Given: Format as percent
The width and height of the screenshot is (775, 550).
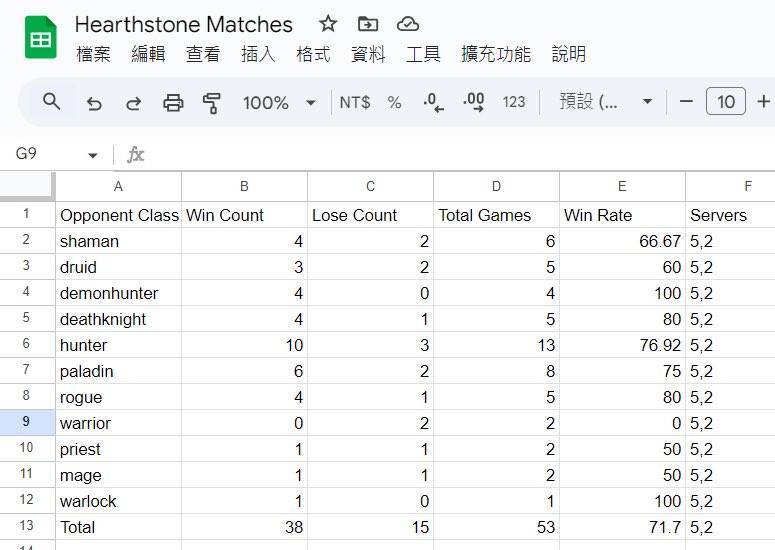Looking at the screenshot, I should click(394, 102).
